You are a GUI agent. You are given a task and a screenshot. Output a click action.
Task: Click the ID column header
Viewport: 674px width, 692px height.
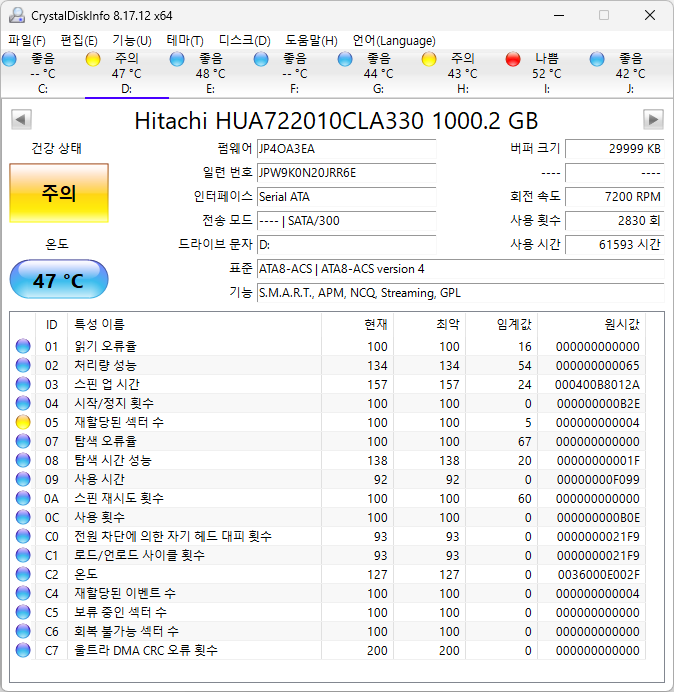[52, 324]
